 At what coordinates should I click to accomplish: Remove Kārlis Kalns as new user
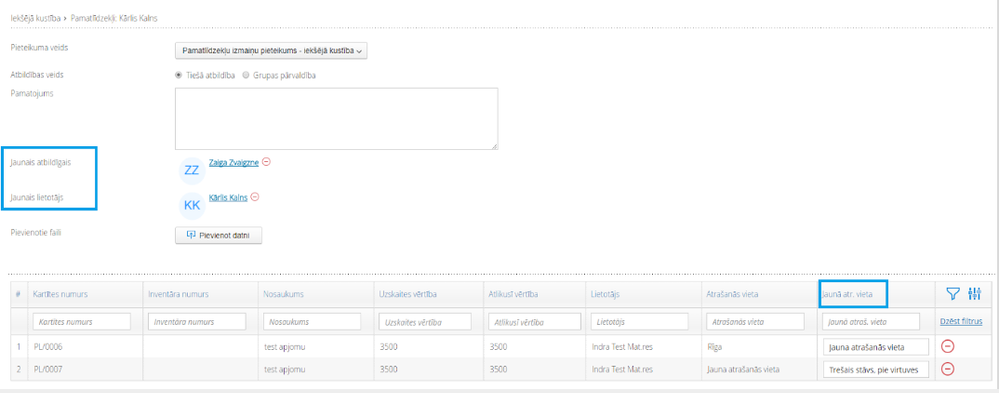[x=255, y=197]
